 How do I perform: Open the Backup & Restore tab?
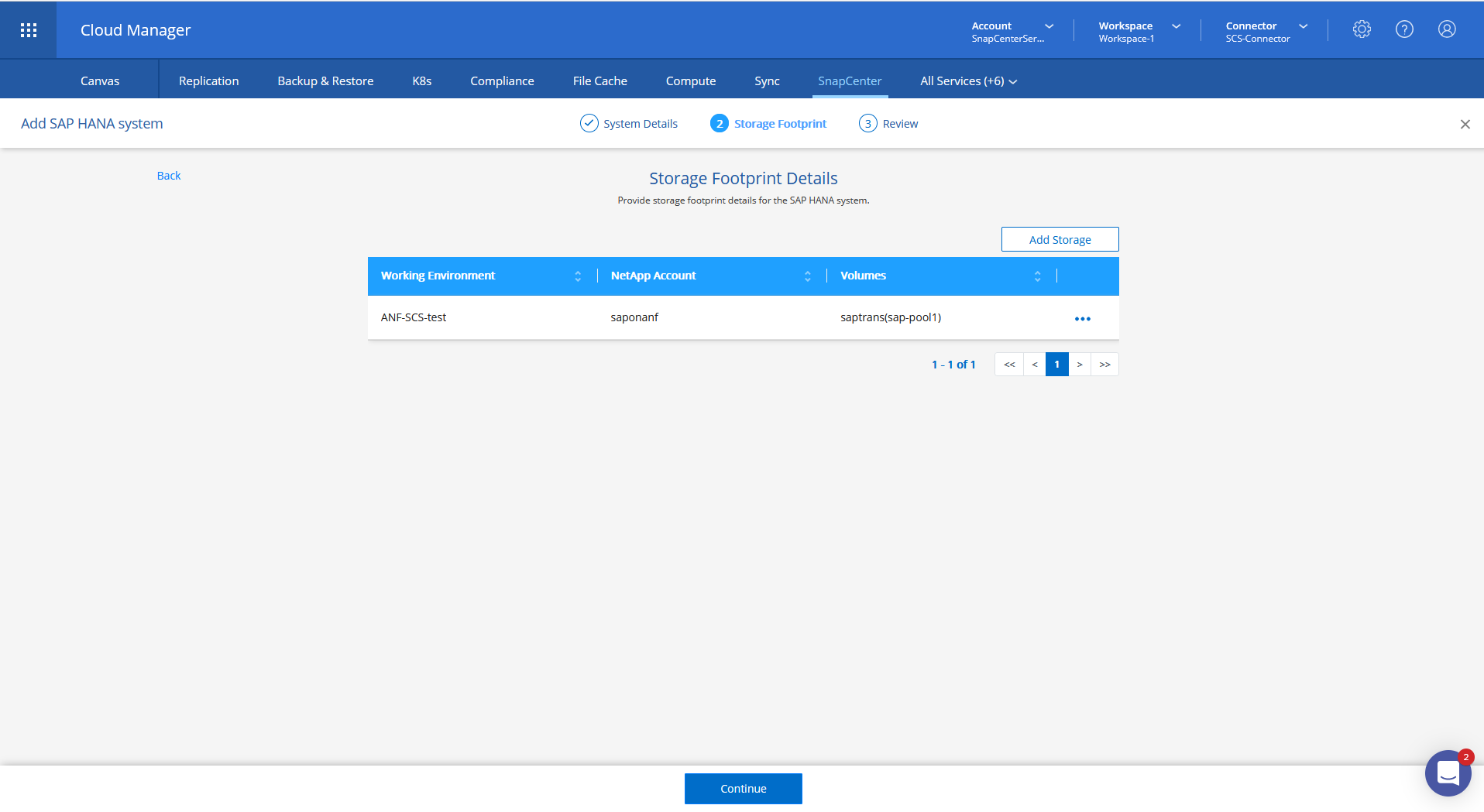(x=325, y=81)
